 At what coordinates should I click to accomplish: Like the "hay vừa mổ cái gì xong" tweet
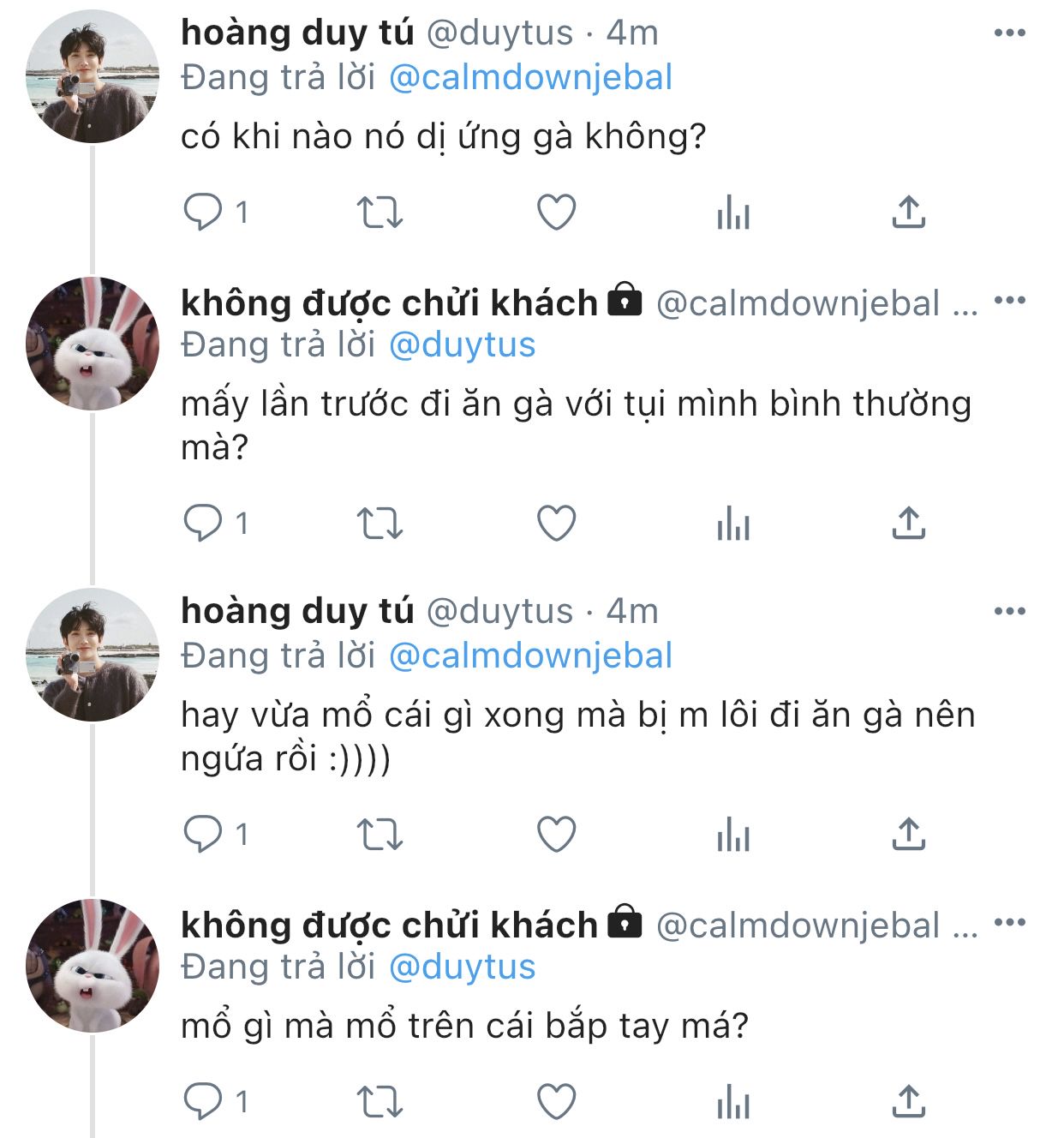point(556,834)
